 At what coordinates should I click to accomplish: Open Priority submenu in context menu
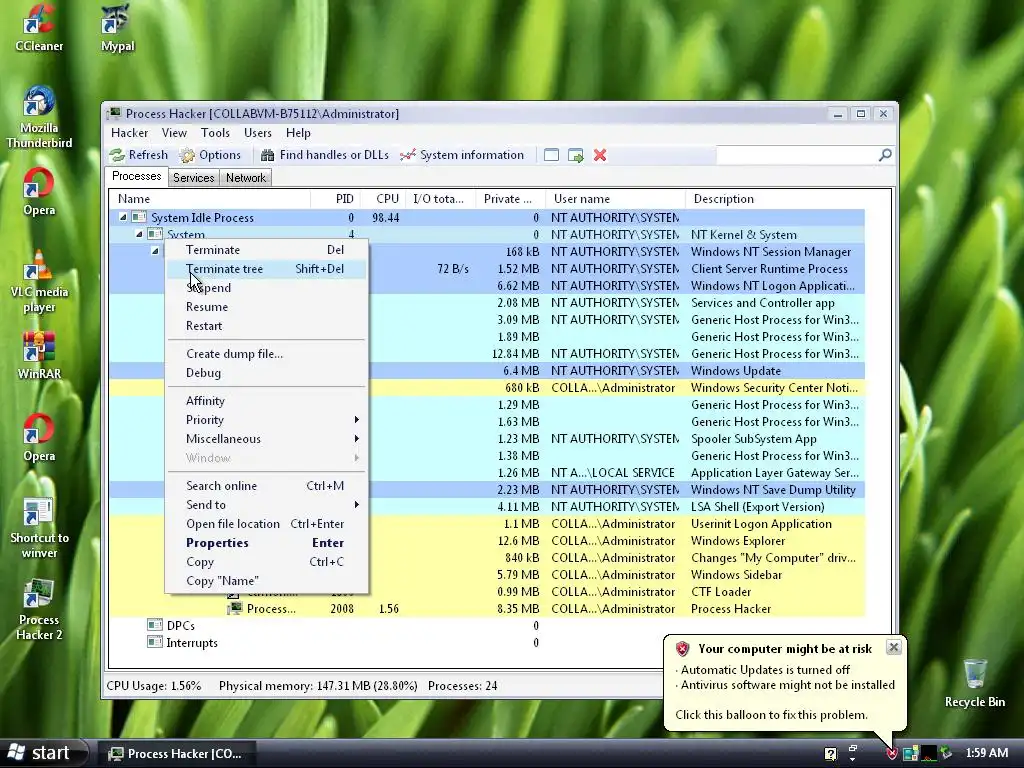point(266,420)
